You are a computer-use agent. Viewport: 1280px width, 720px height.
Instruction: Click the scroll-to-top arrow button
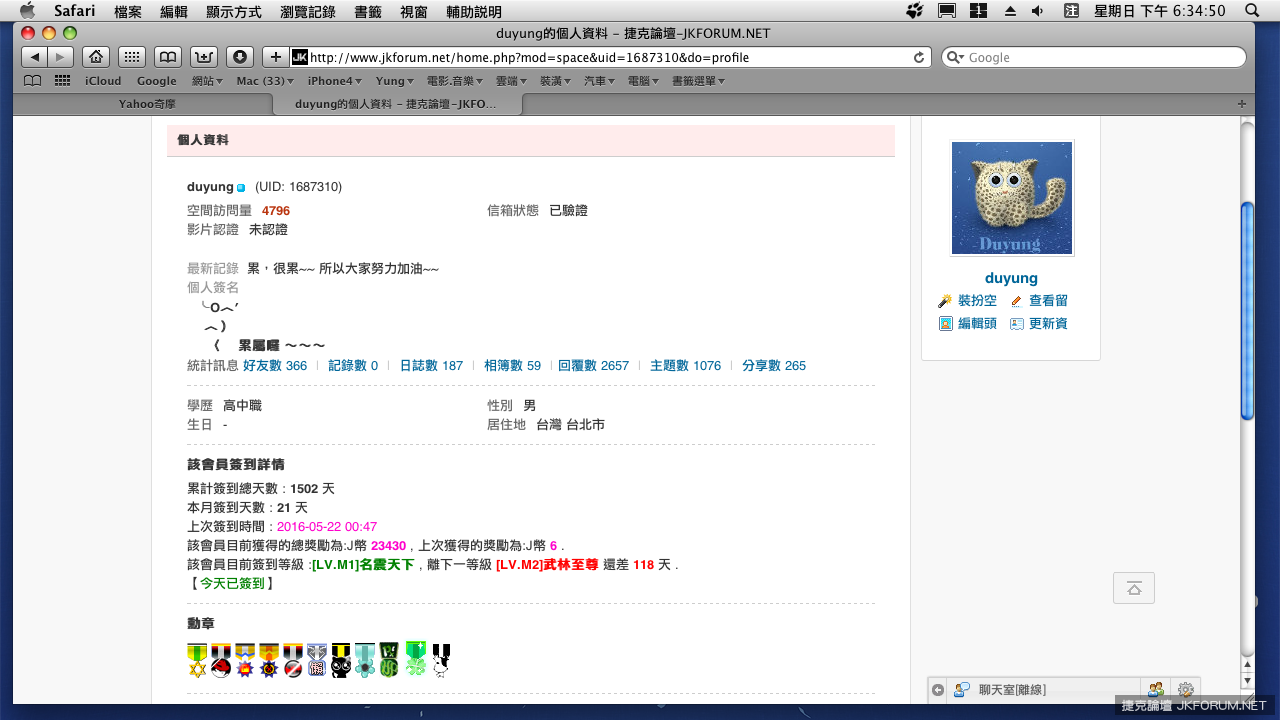(x=1133, y=588)
